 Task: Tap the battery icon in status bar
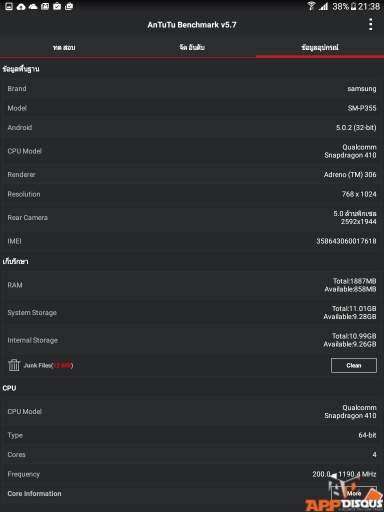[354, 6]
